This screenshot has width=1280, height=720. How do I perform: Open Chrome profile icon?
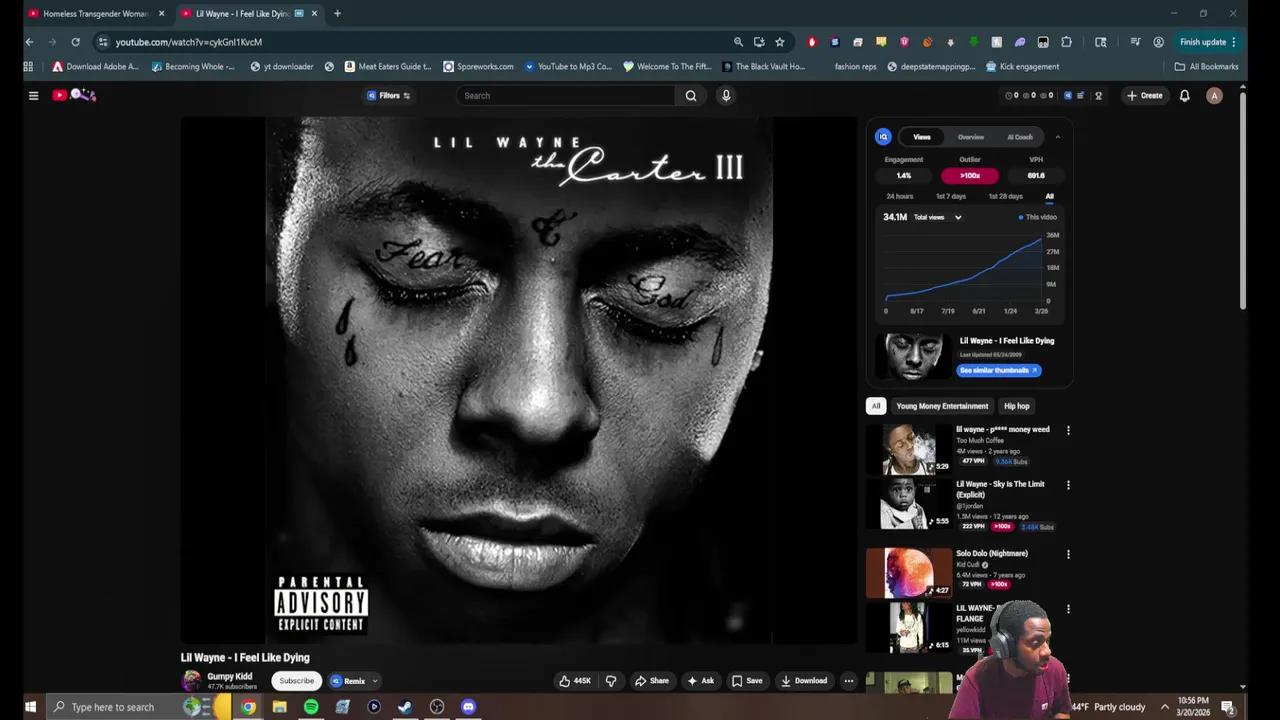(1158, 42)
